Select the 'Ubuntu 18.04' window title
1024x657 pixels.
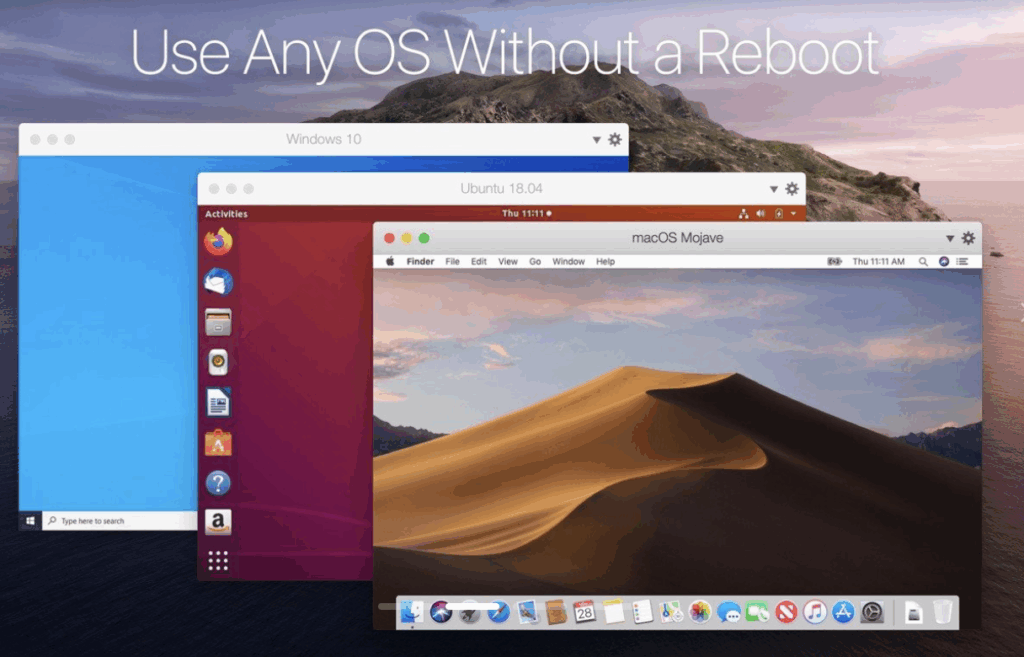[x=501, y=188]
